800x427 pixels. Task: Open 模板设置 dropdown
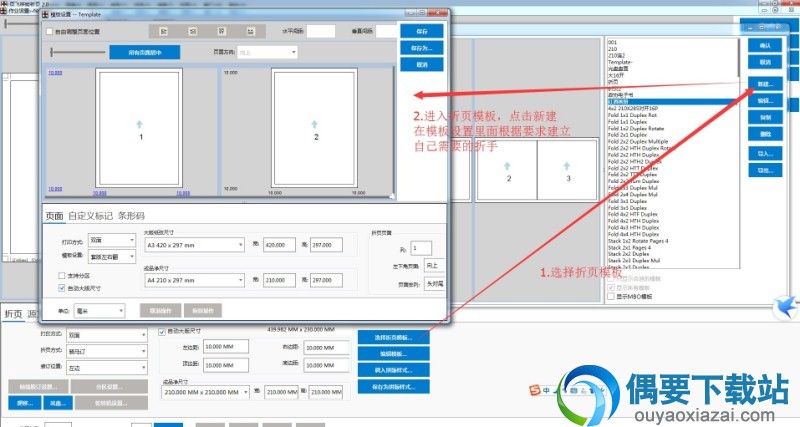(x=112, y=257)
